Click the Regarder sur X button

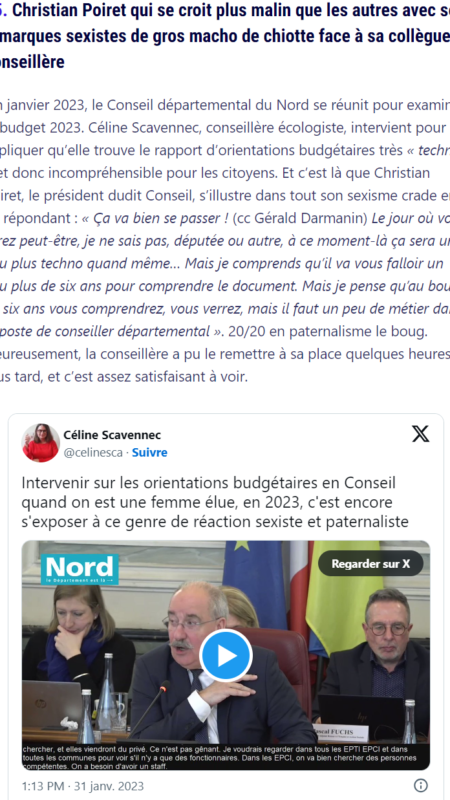click(370, 563)
